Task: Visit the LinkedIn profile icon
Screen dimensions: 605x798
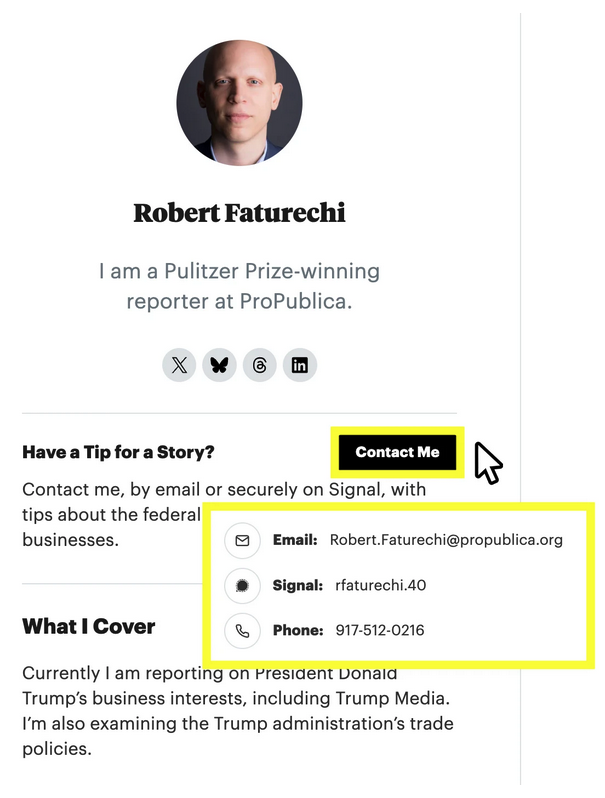Action: (x=299, y=365)
